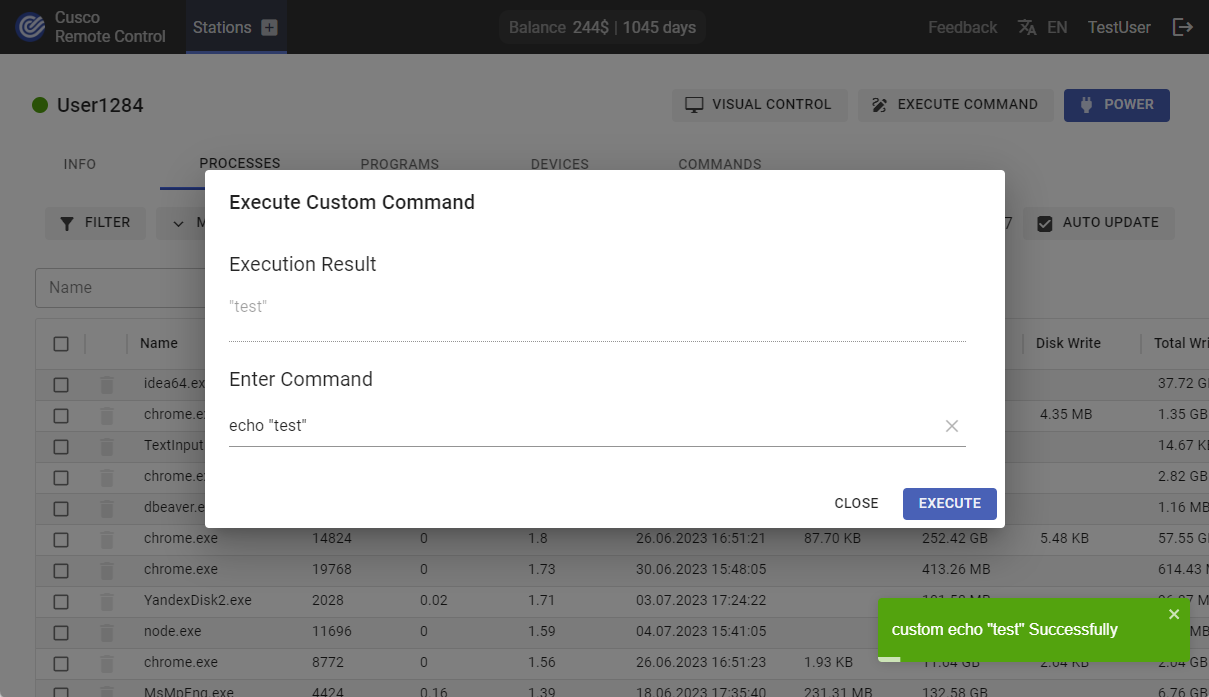Open the Programs tab

pos(399,164)
